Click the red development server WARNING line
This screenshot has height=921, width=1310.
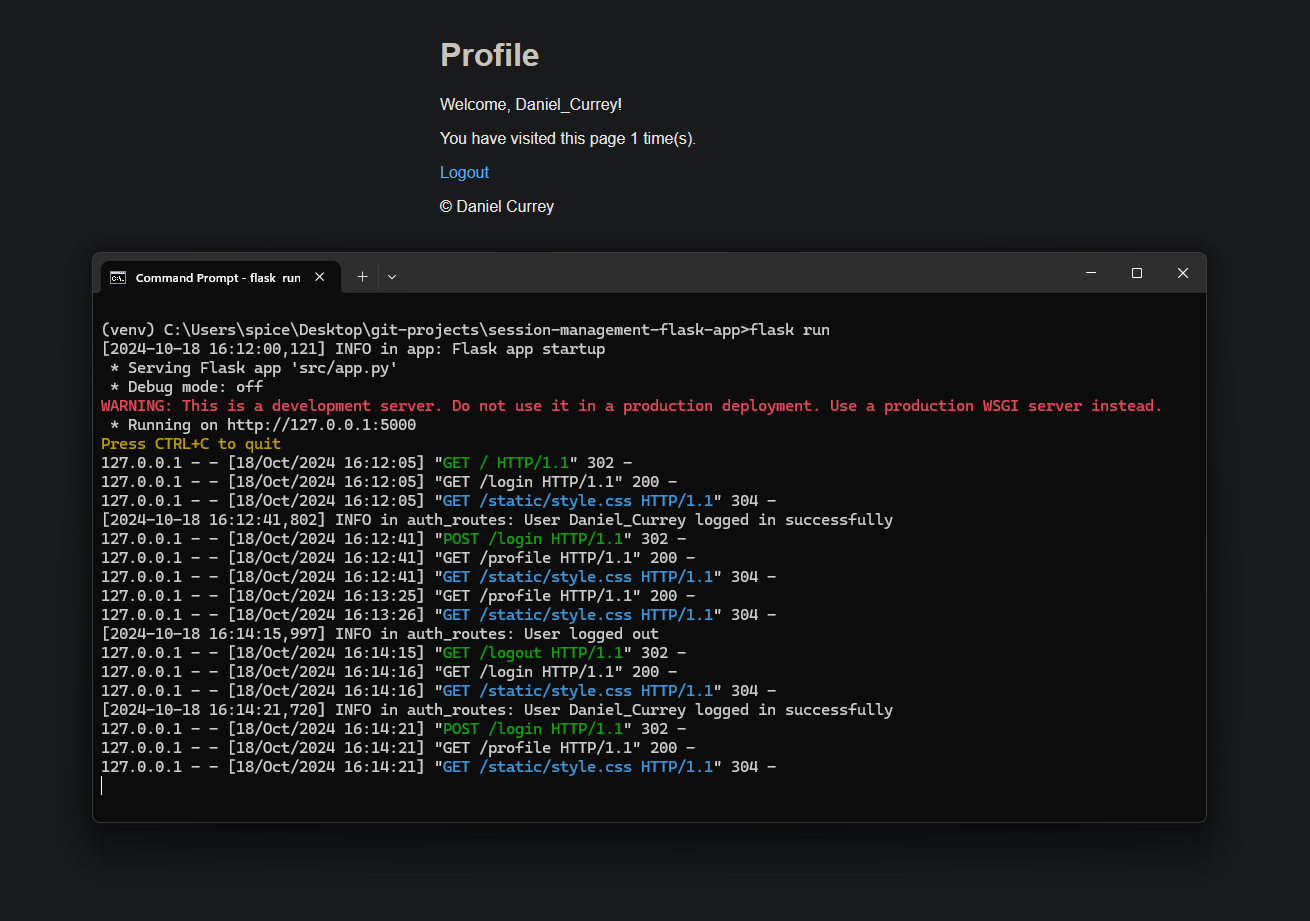tap(631, 406)
